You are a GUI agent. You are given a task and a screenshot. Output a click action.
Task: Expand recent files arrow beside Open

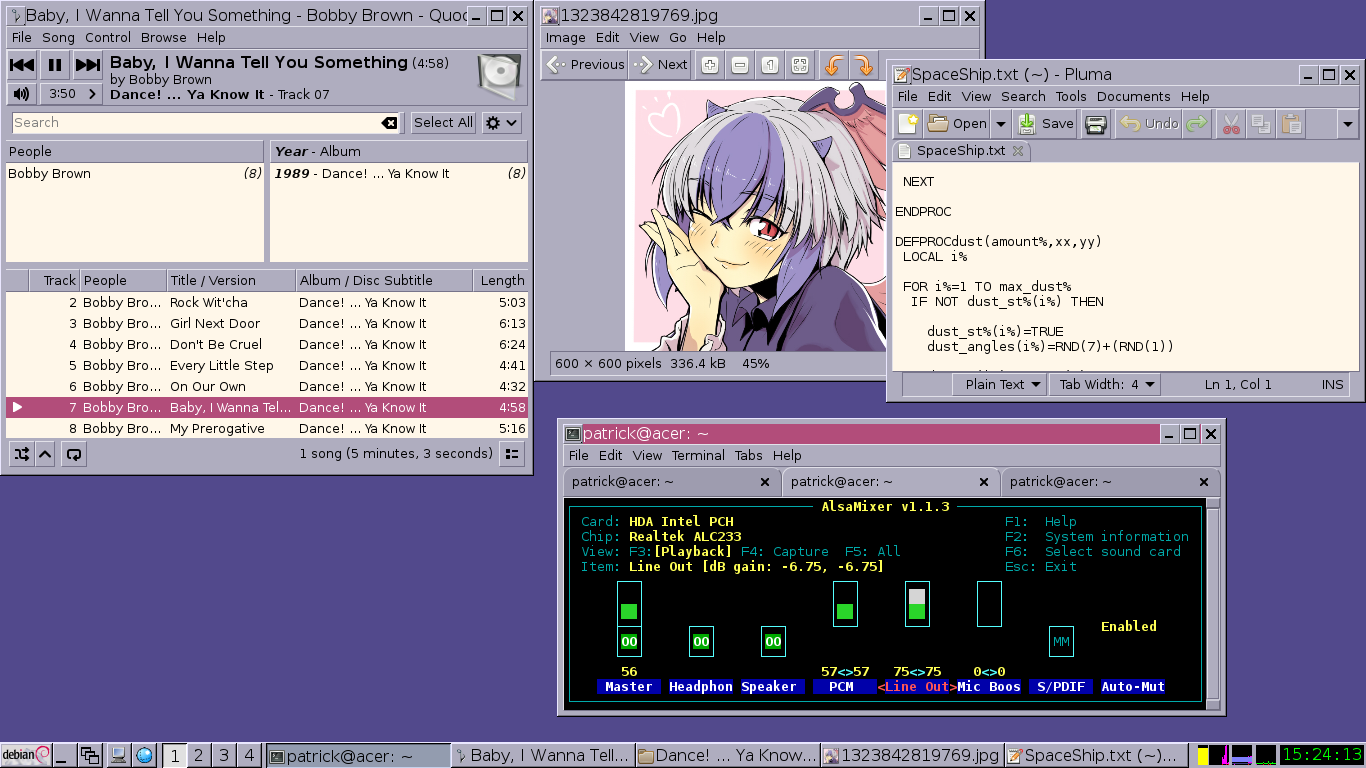(1000, 124)
